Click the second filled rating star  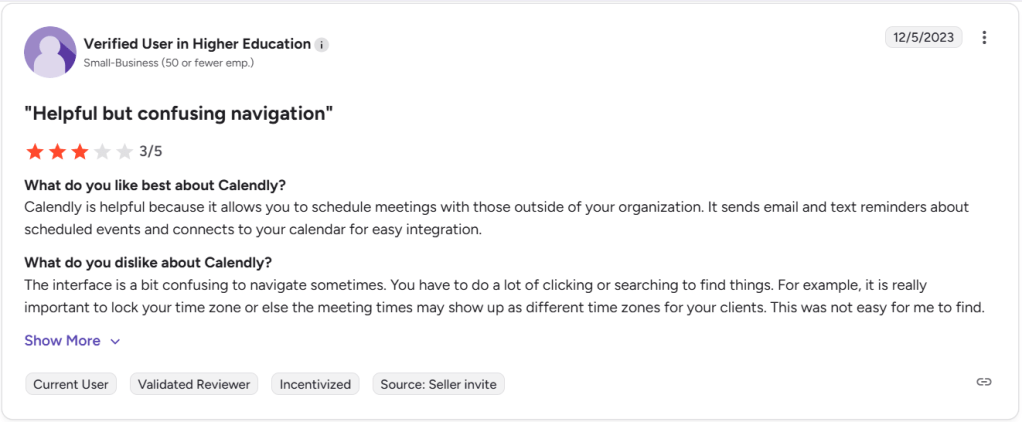click(57, 152)
